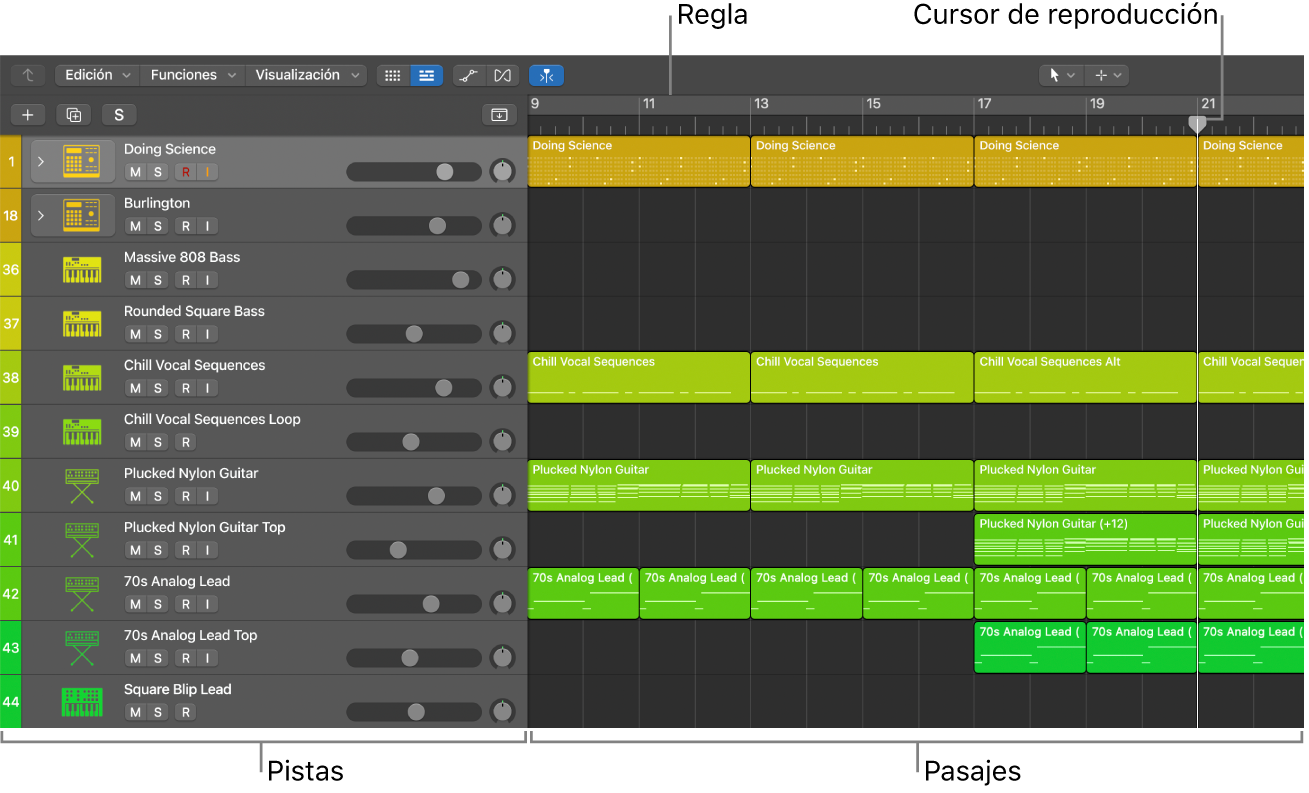
Task: Expand the Doing Science track stack
Action: [41, 161]
